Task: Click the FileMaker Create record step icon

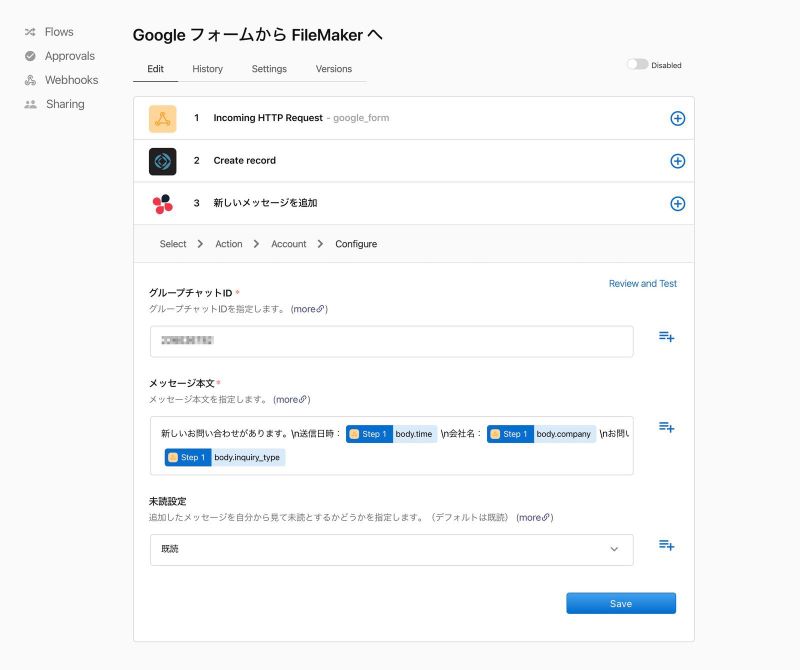Action: tap(162, 161)
